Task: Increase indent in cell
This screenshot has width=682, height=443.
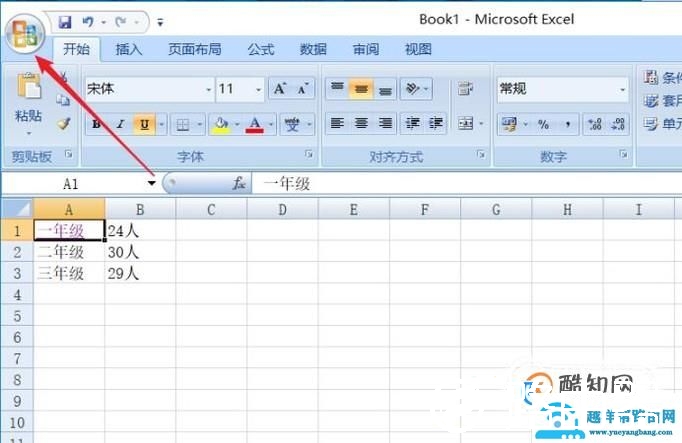Action: pyautogui.click(x=436, y=124)
